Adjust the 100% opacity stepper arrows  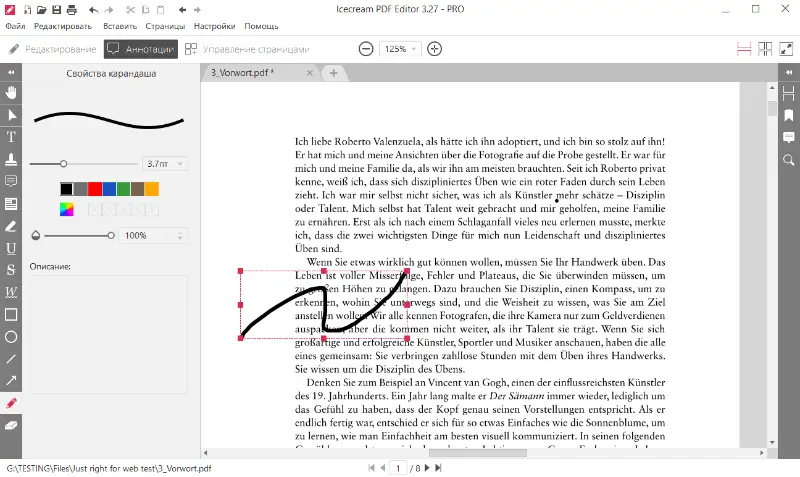[180, 236]
